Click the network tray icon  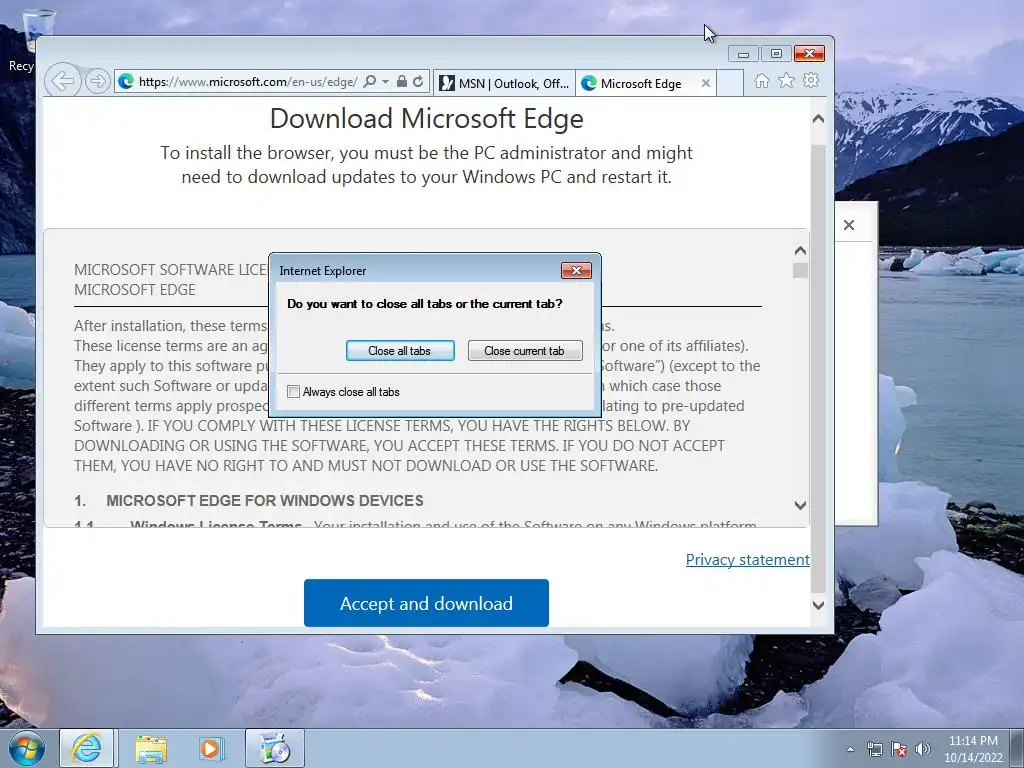(x=874, y=749)
